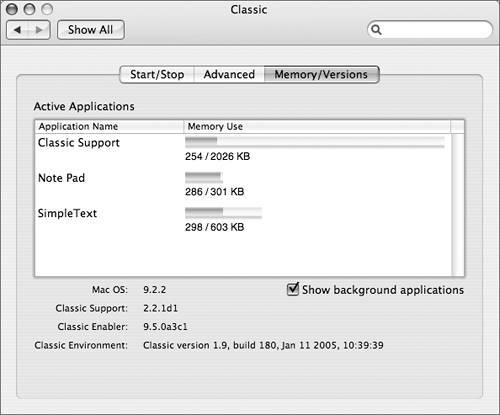The image size is (500, 415).
Task: Toggle Show background applications checkbox
Action: (293, 289)
